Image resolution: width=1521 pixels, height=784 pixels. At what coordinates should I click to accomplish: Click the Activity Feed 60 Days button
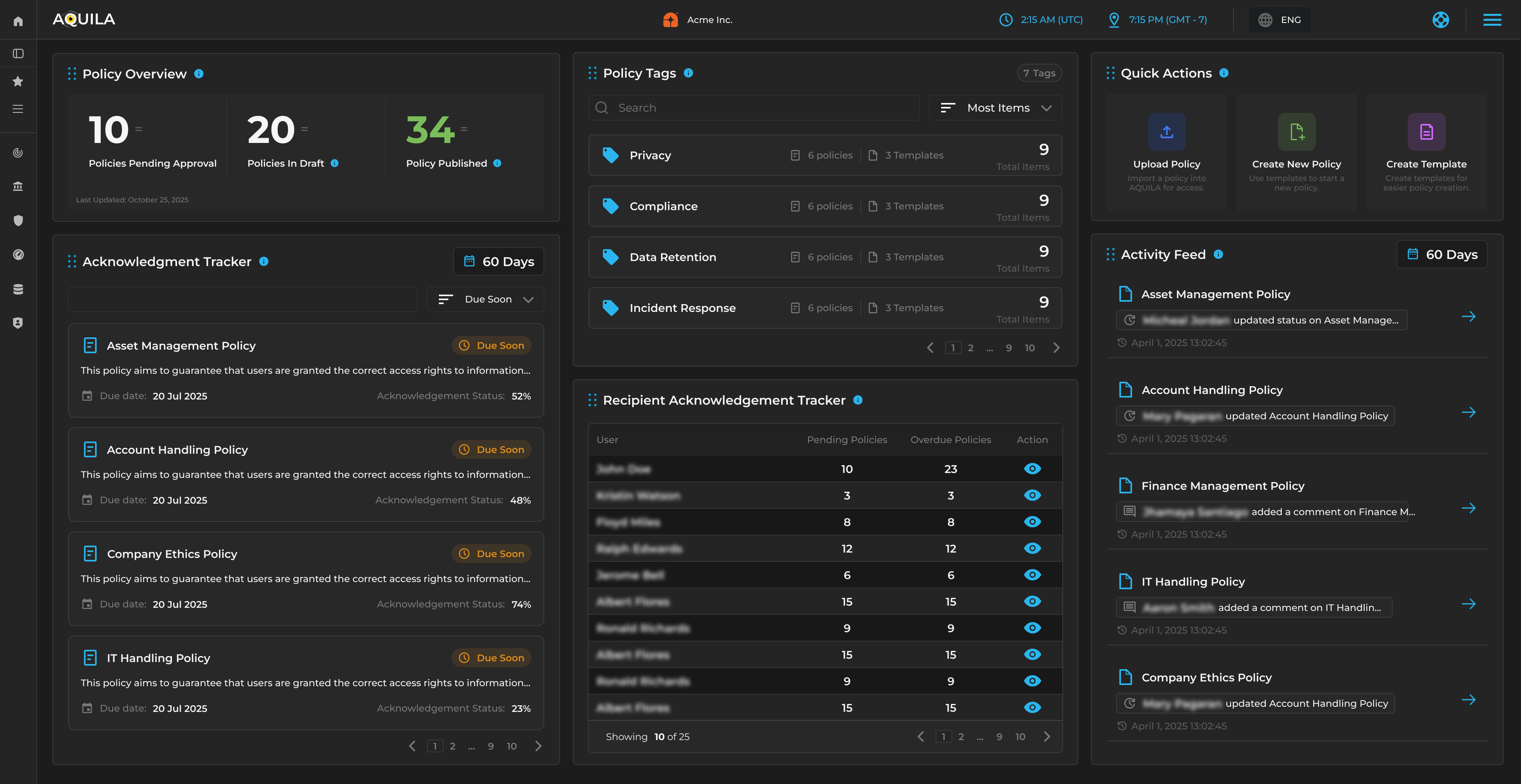coord(1442,255)
